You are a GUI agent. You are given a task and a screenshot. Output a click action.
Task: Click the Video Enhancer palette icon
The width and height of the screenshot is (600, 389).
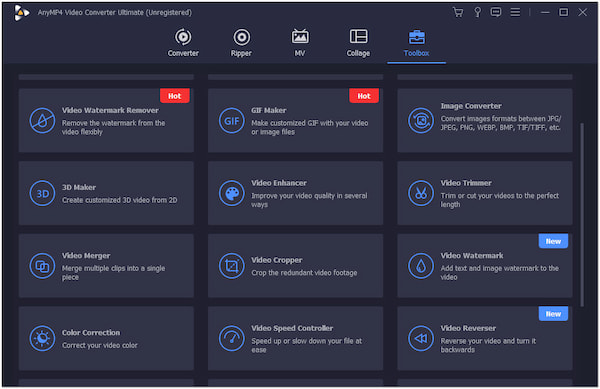[232, 193]
